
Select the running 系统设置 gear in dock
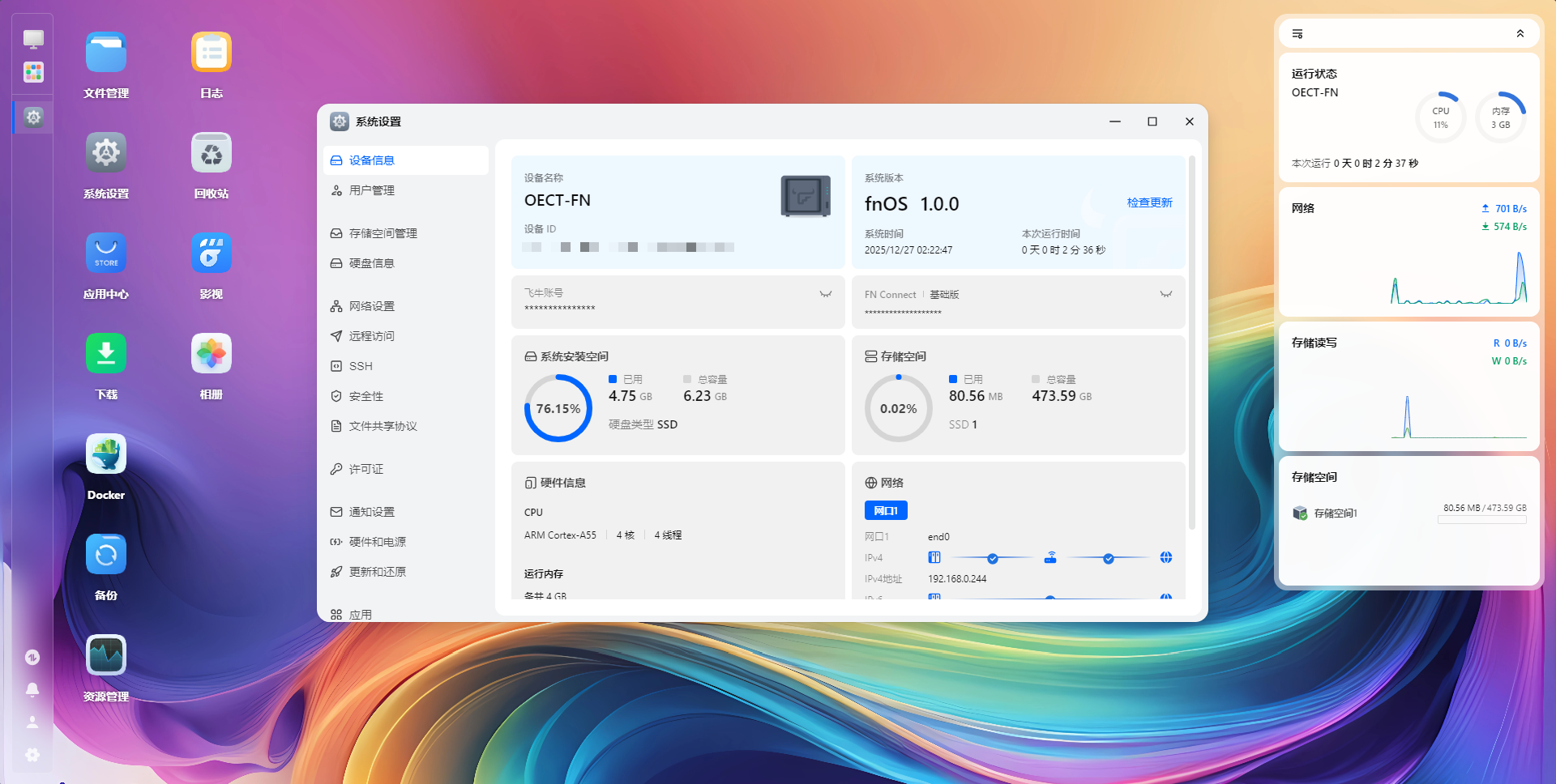tap(33, 117)
